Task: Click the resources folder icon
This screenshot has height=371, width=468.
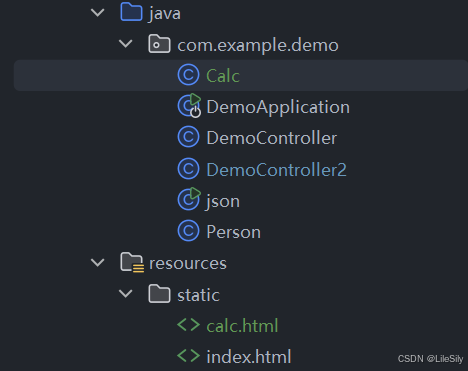Action: click(132, 262)
